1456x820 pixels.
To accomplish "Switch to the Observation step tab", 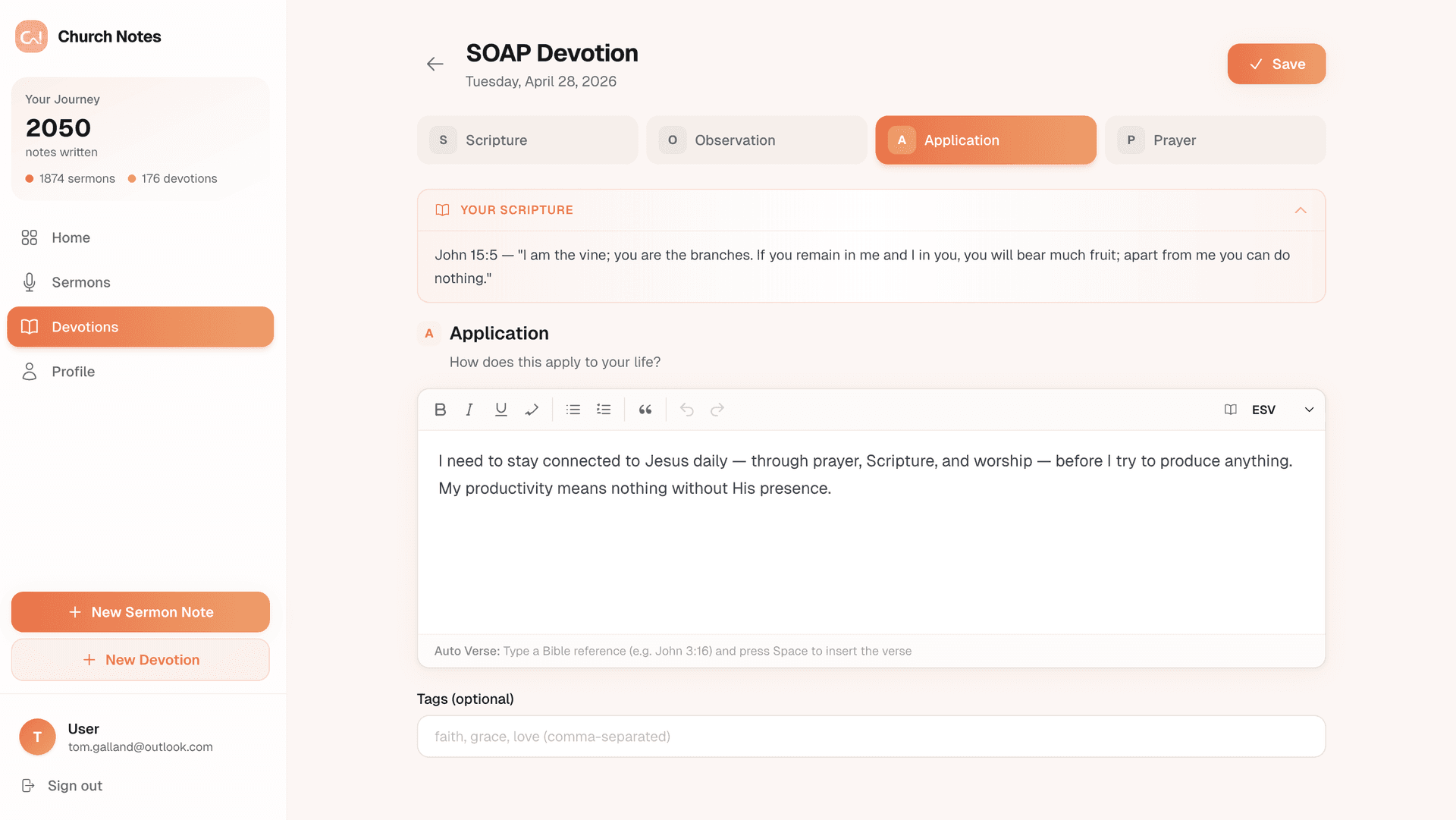I will (756, 140).
